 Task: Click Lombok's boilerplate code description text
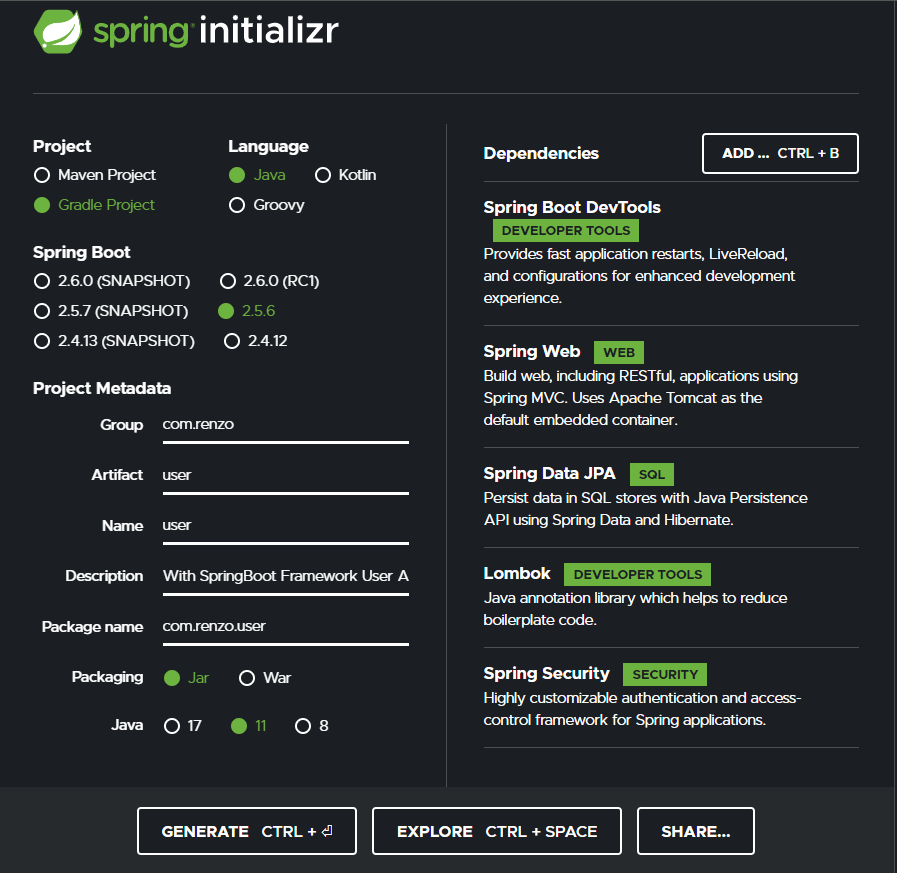coord(635,609)
